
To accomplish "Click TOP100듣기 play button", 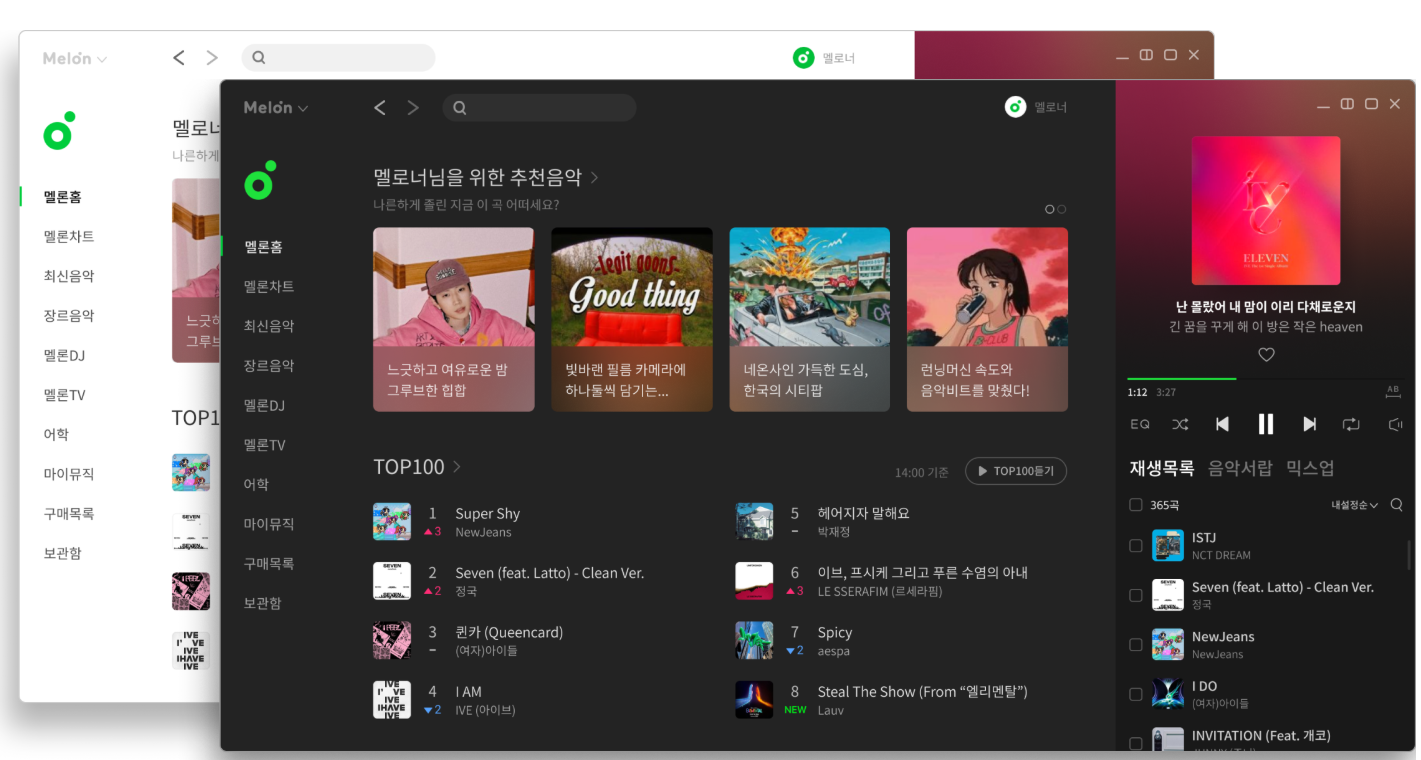I will [x=1016, y=471].
